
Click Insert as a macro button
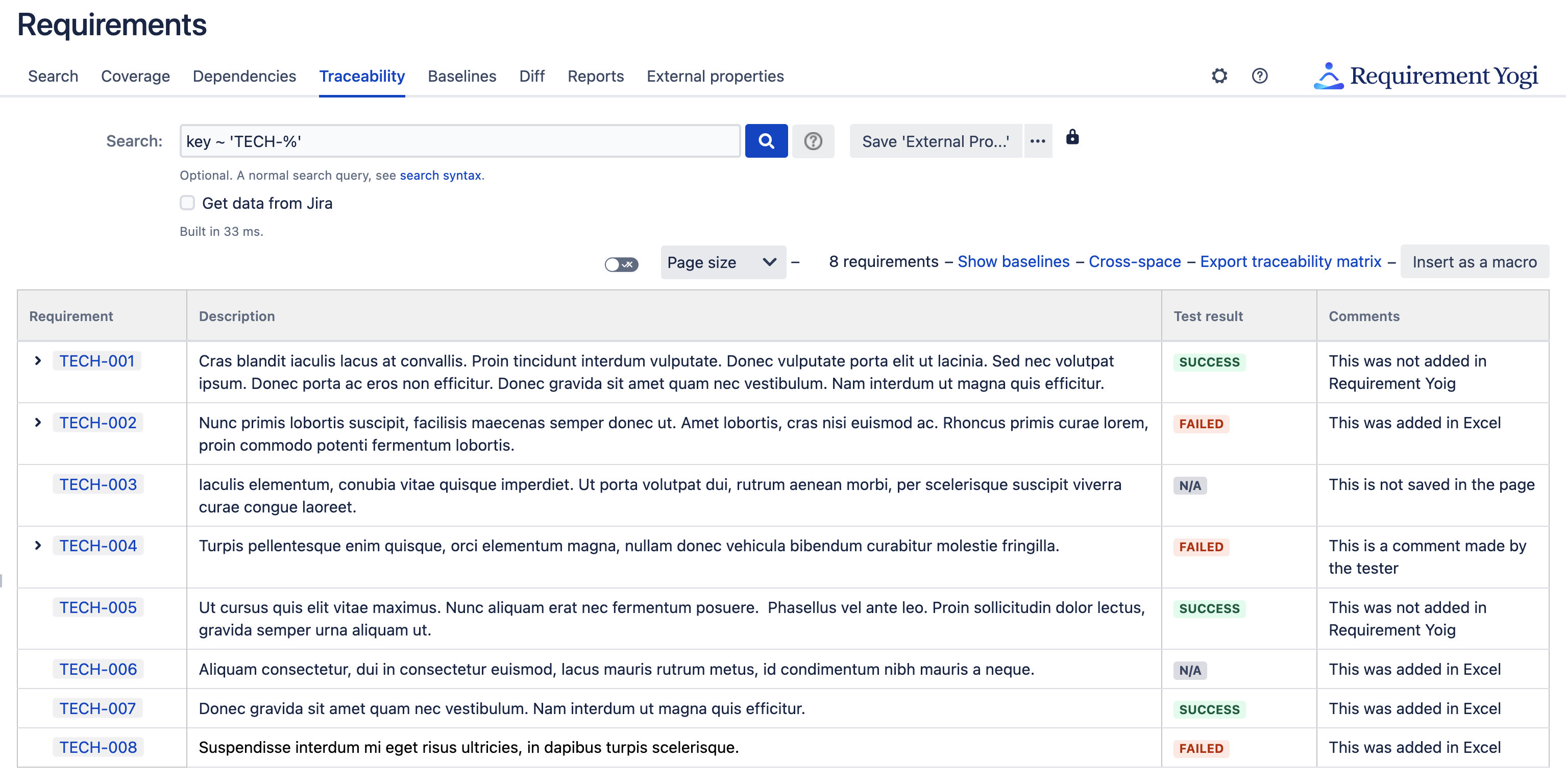pyautogui.click(x=1474, y=262)
